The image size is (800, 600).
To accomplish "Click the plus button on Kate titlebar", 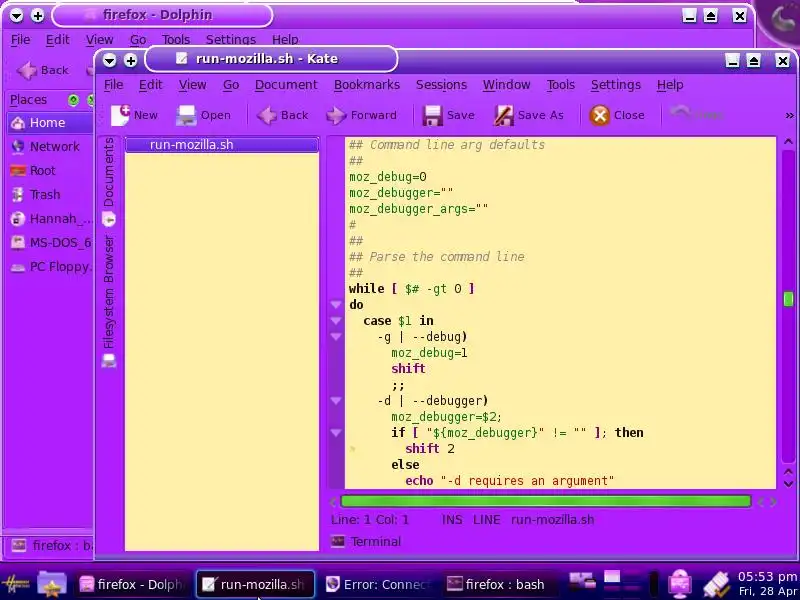I will coord(131,61).
